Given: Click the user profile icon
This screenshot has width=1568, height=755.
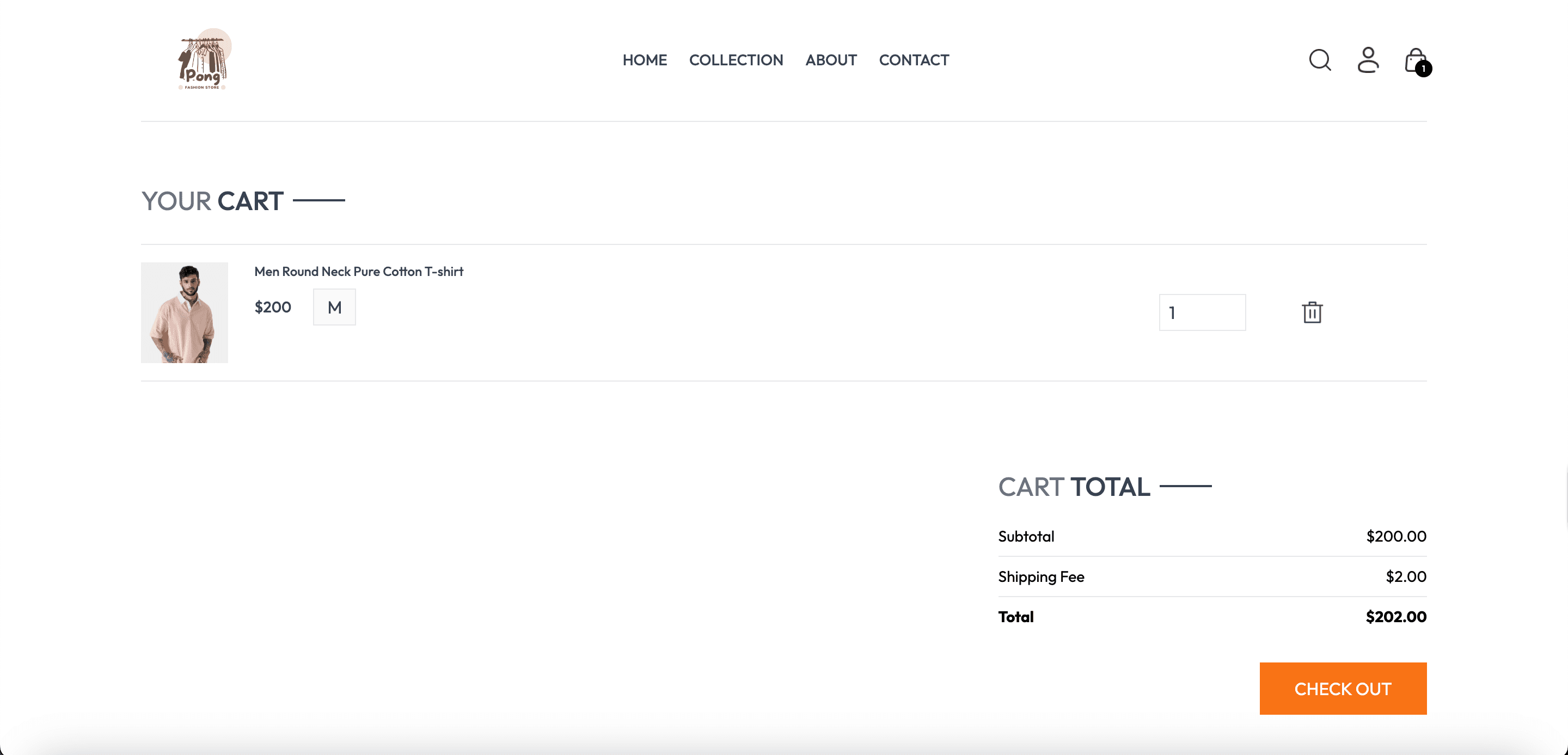Looking at the screenshot, I should (x=1368, y=60).
